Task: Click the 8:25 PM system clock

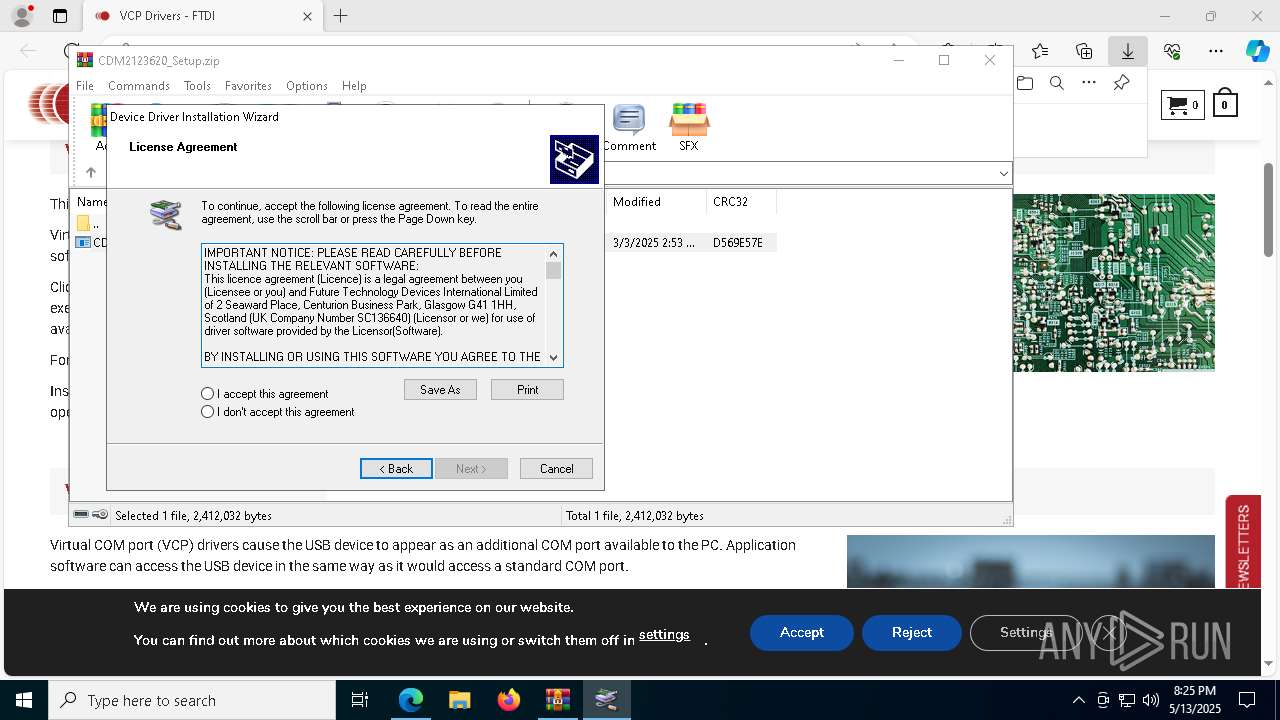Action: tap(1194, 691)
